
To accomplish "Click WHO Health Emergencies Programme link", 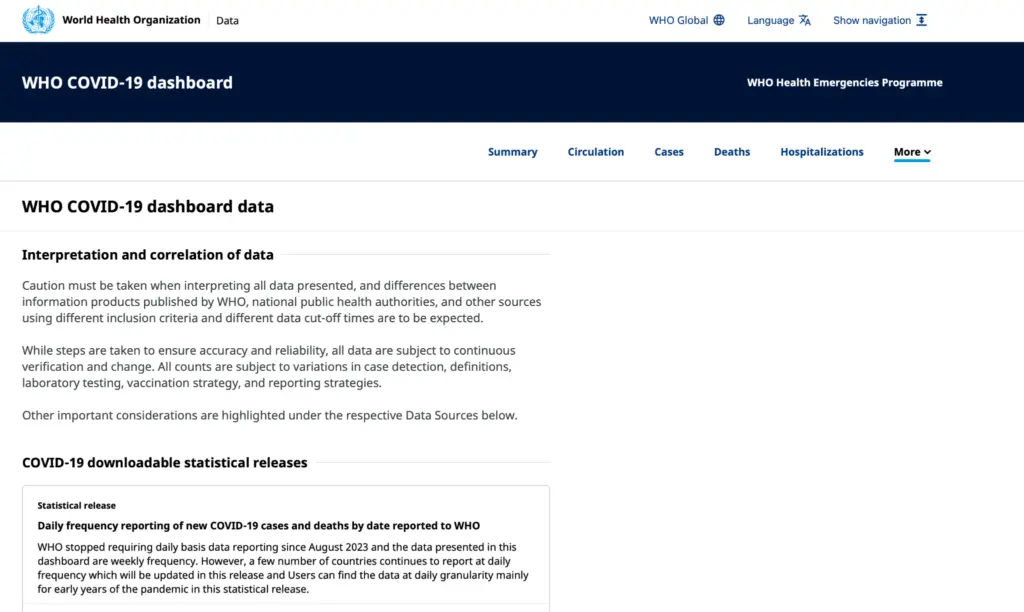I will (x=844, y=82).
